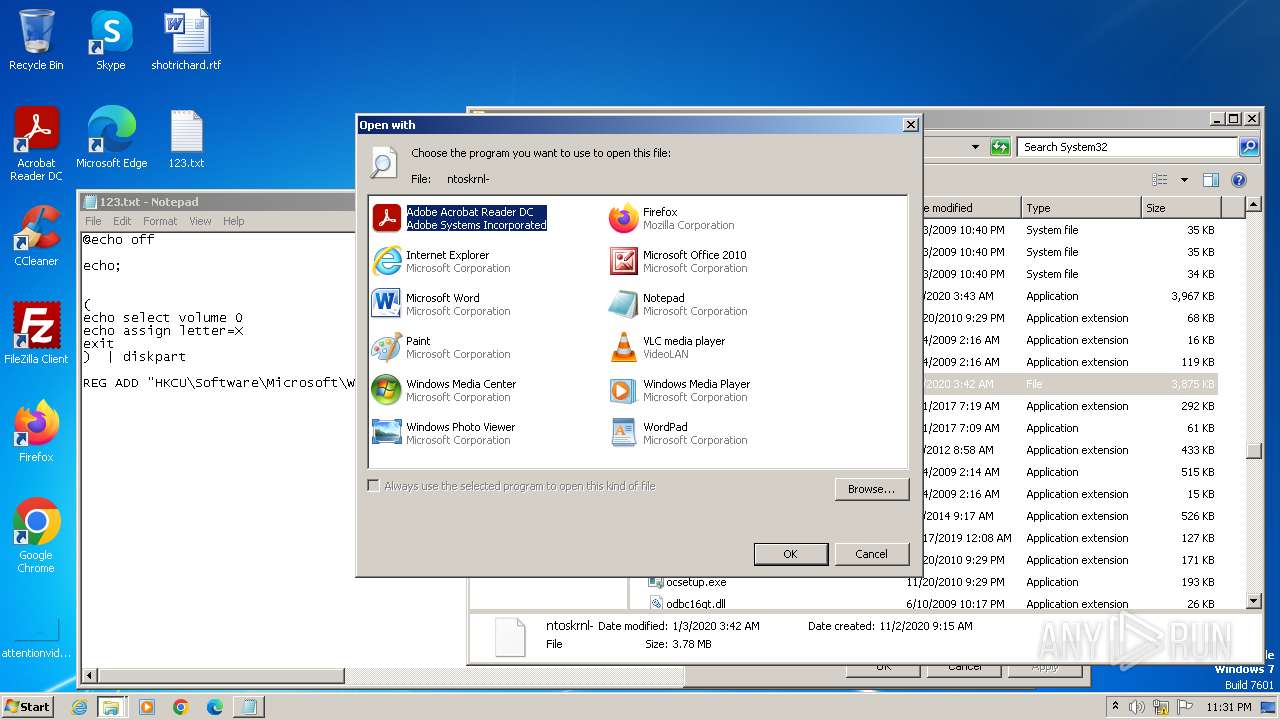Choose Microsoft Word in program list
This screenshot has width=1280, height=720.
441,304
